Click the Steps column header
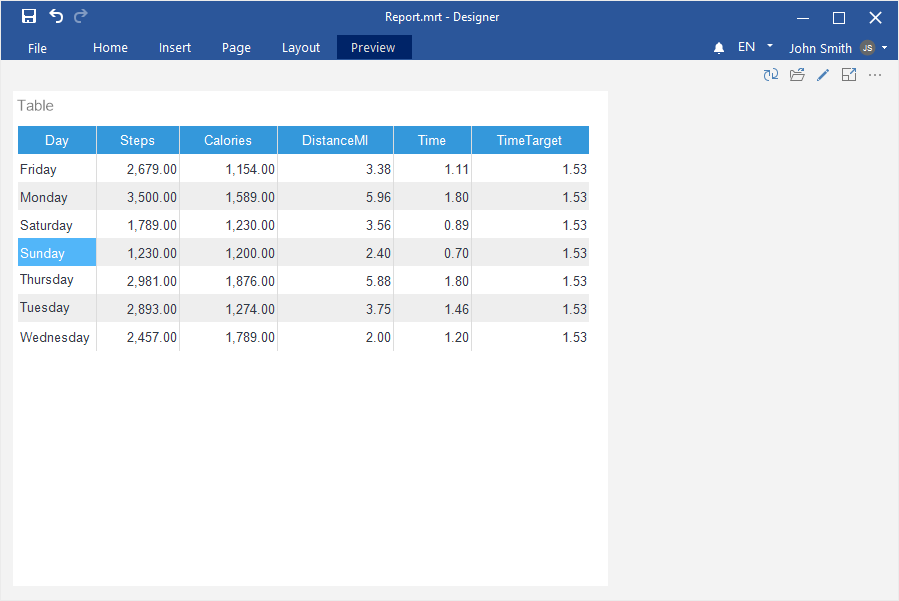The image size is (899, 601). click(138, 140)
